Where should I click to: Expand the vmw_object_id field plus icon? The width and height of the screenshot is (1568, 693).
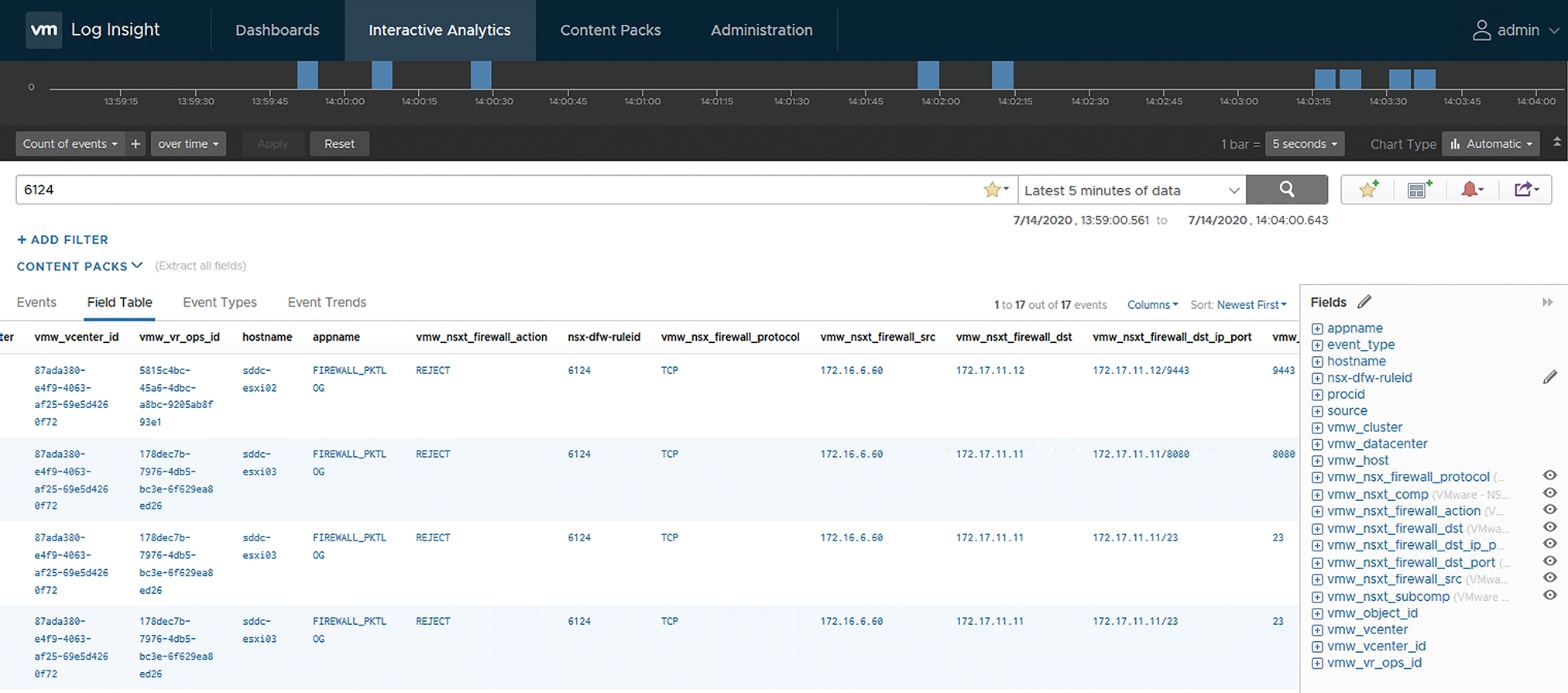tap(1317, 613)
